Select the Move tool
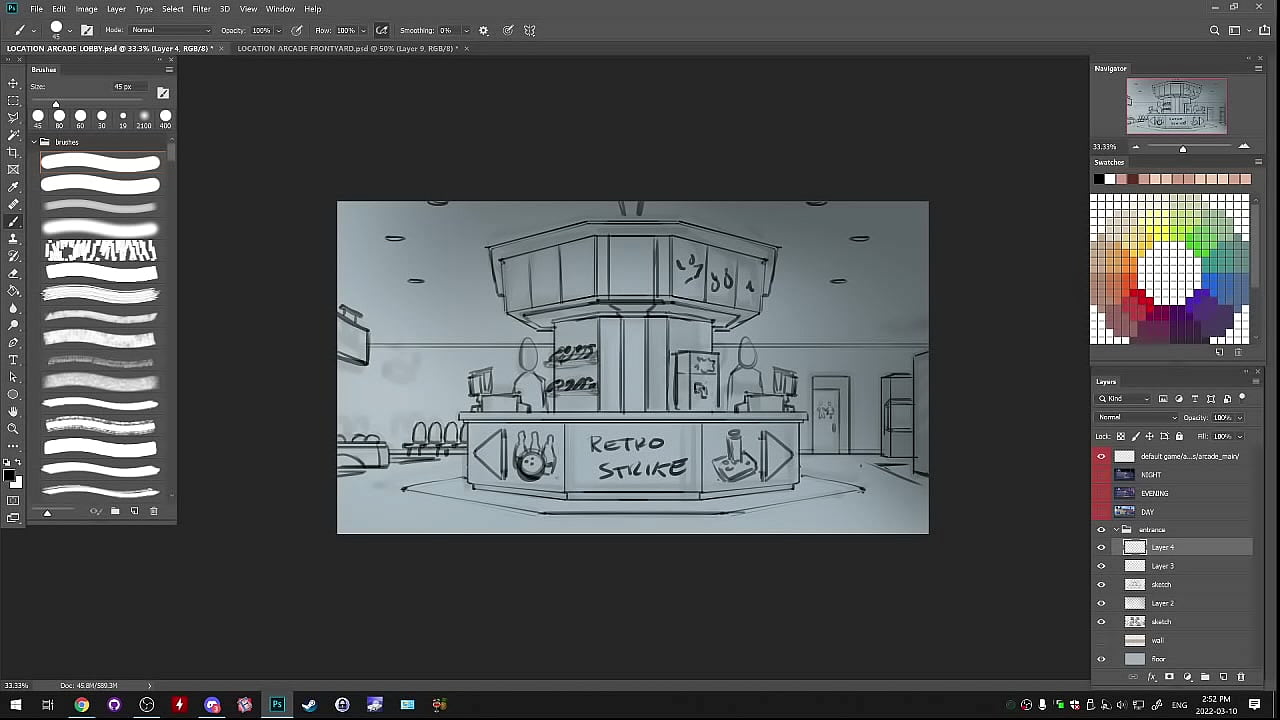 (13, 84)
